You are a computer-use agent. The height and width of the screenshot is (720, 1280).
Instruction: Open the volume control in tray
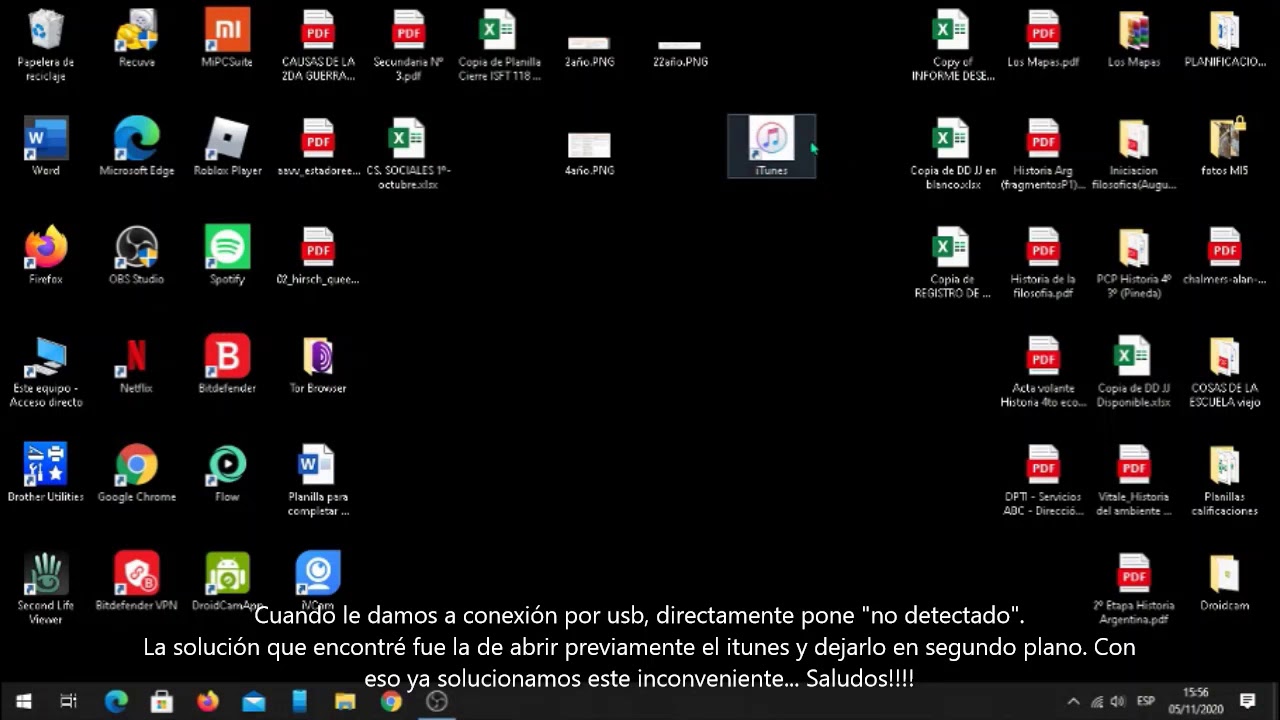pos(1119,701)
